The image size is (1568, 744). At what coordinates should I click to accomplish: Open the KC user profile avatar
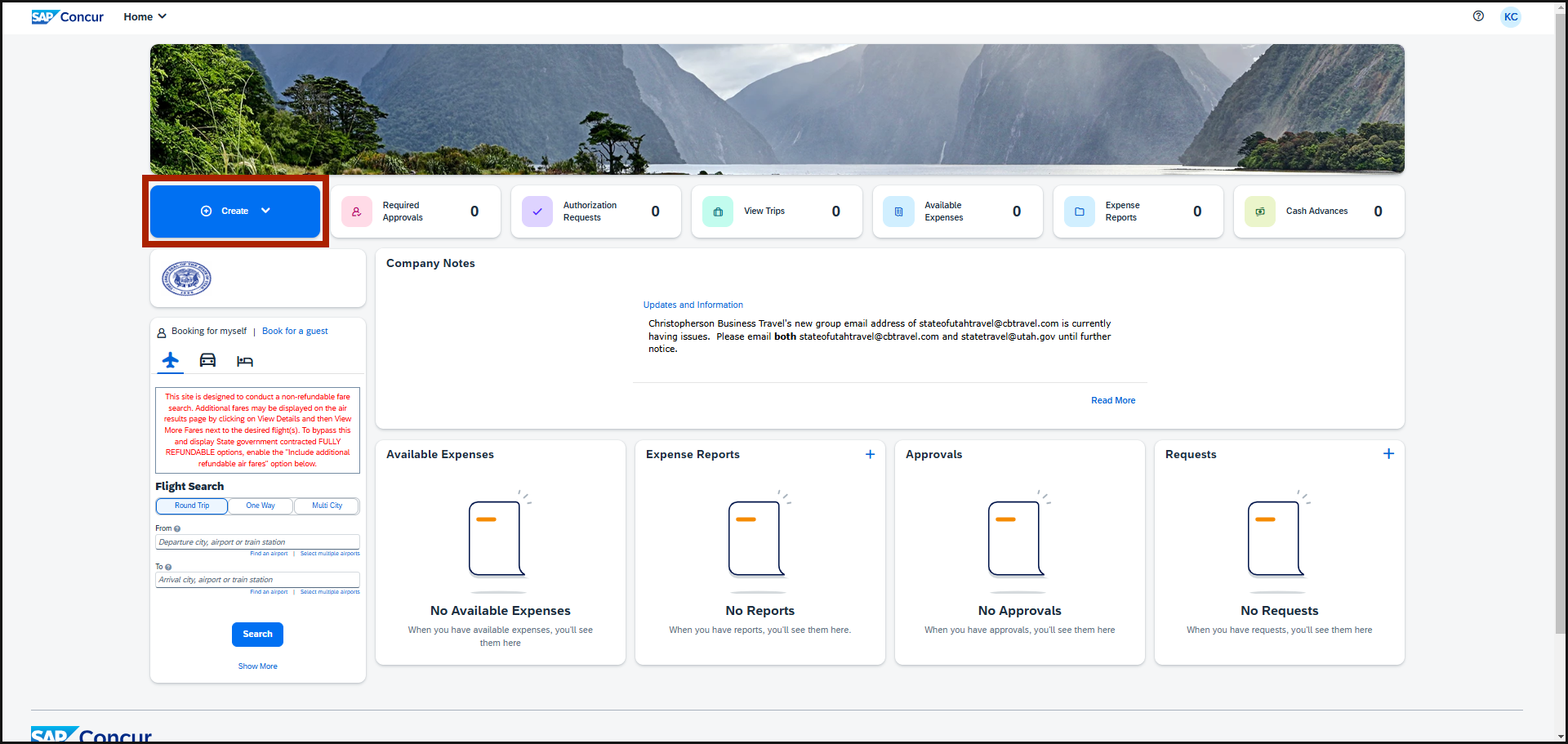click(1511, 16)
